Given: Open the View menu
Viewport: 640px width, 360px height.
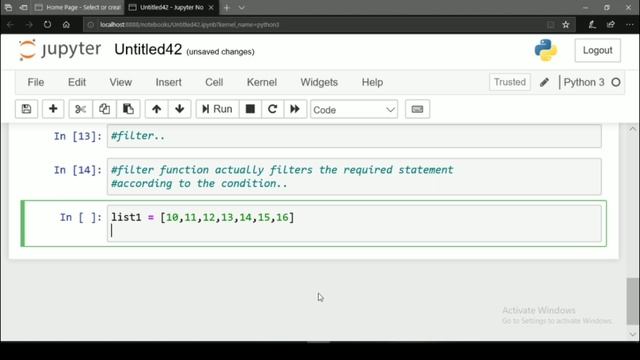Looking at the screenshot, I should [120, 82].
